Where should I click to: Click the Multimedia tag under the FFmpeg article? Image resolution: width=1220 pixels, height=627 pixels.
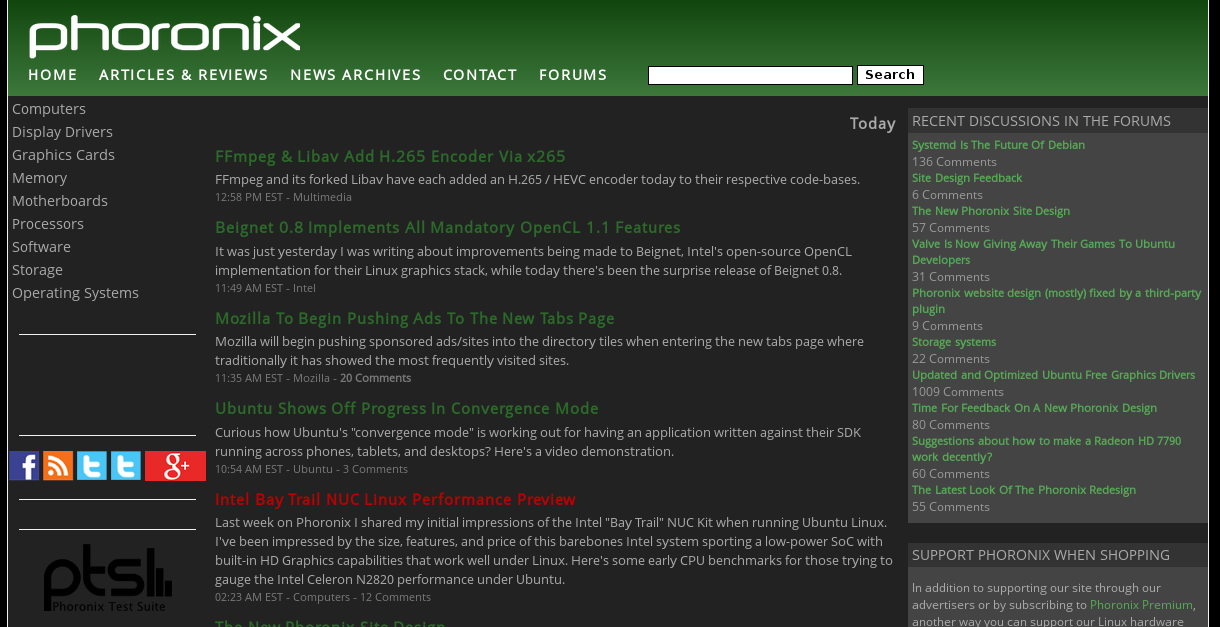click(x=322, y=197)
